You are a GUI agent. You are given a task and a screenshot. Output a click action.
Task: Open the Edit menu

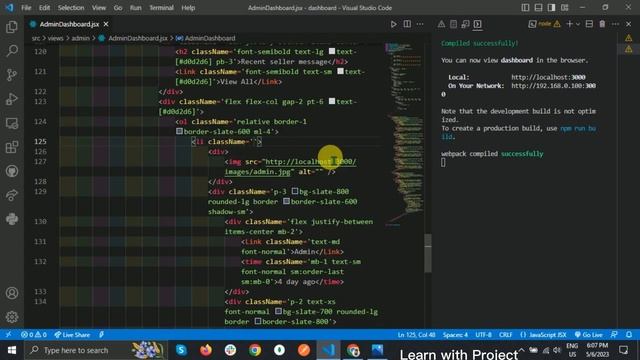[x=44, y=8]
